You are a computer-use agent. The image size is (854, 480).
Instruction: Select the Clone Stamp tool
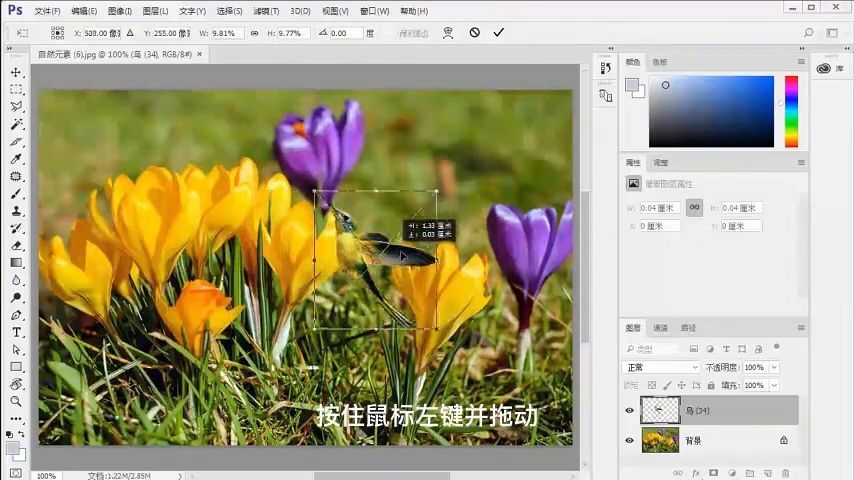[16, 211]
